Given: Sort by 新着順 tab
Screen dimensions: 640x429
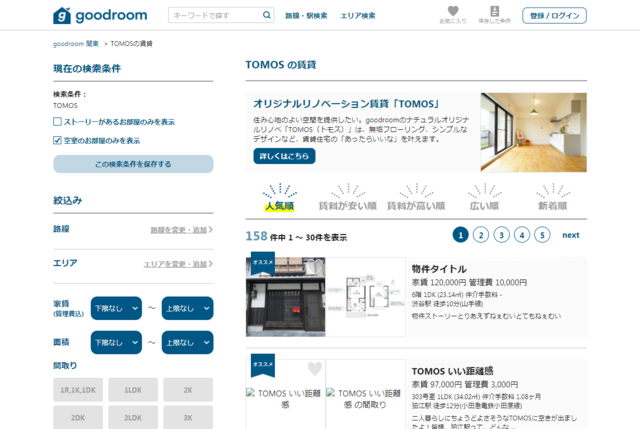Looking at the screenshot, I should point(553,198).
